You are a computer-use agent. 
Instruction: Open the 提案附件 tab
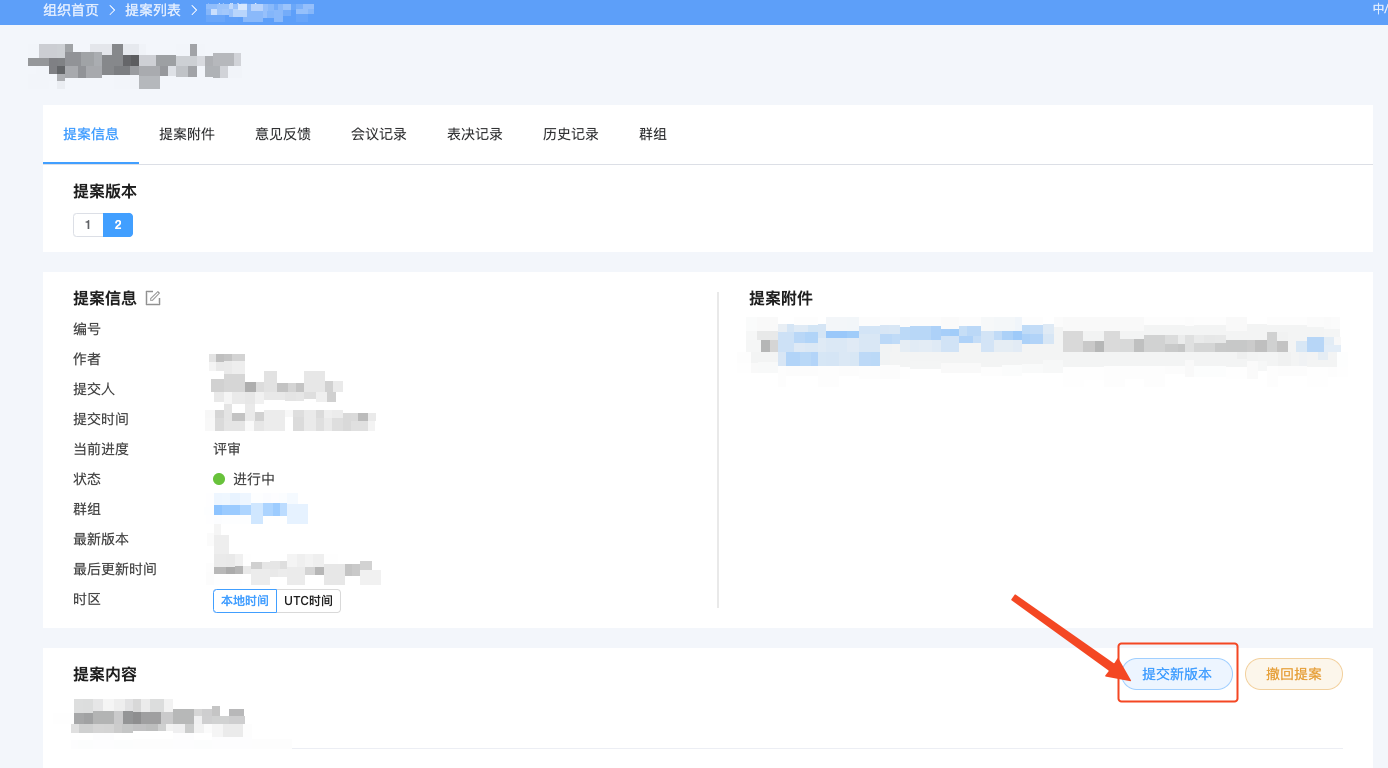click(x=187, y=134)
